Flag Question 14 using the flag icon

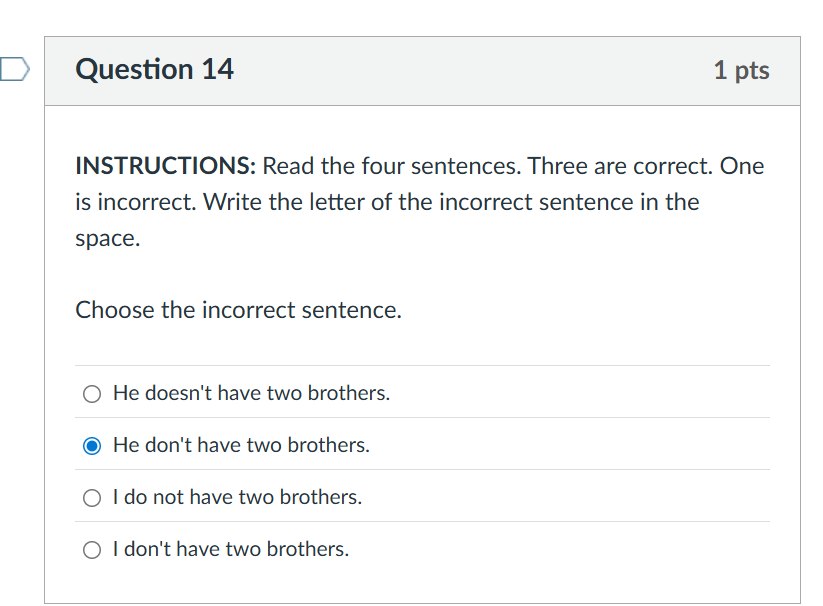14,69
